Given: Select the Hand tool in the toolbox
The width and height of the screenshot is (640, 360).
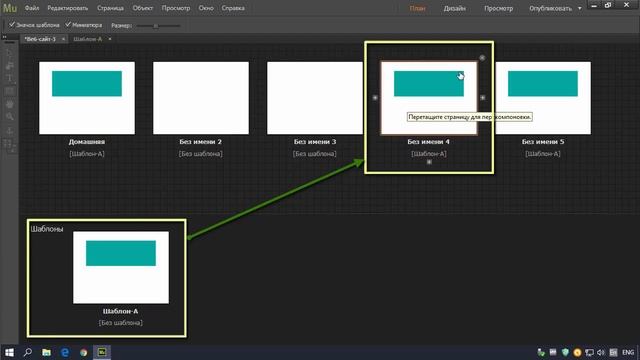Looking at the screenshot, I should 9,104.
